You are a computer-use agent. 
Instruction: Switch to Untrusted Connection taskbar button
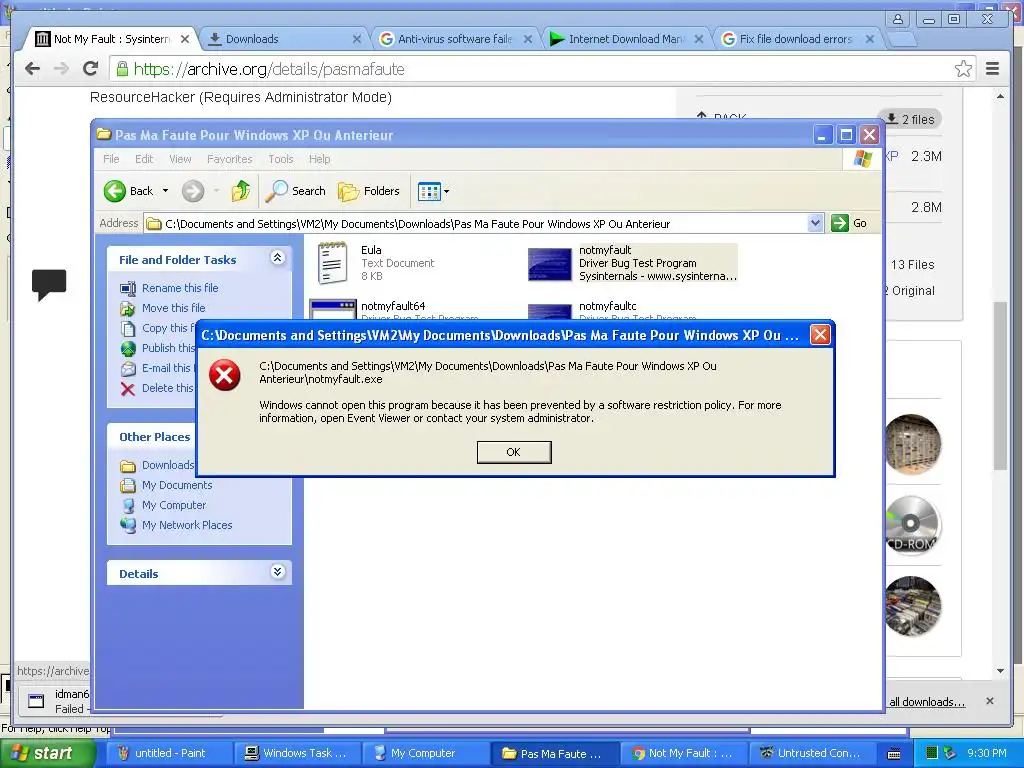811,753
